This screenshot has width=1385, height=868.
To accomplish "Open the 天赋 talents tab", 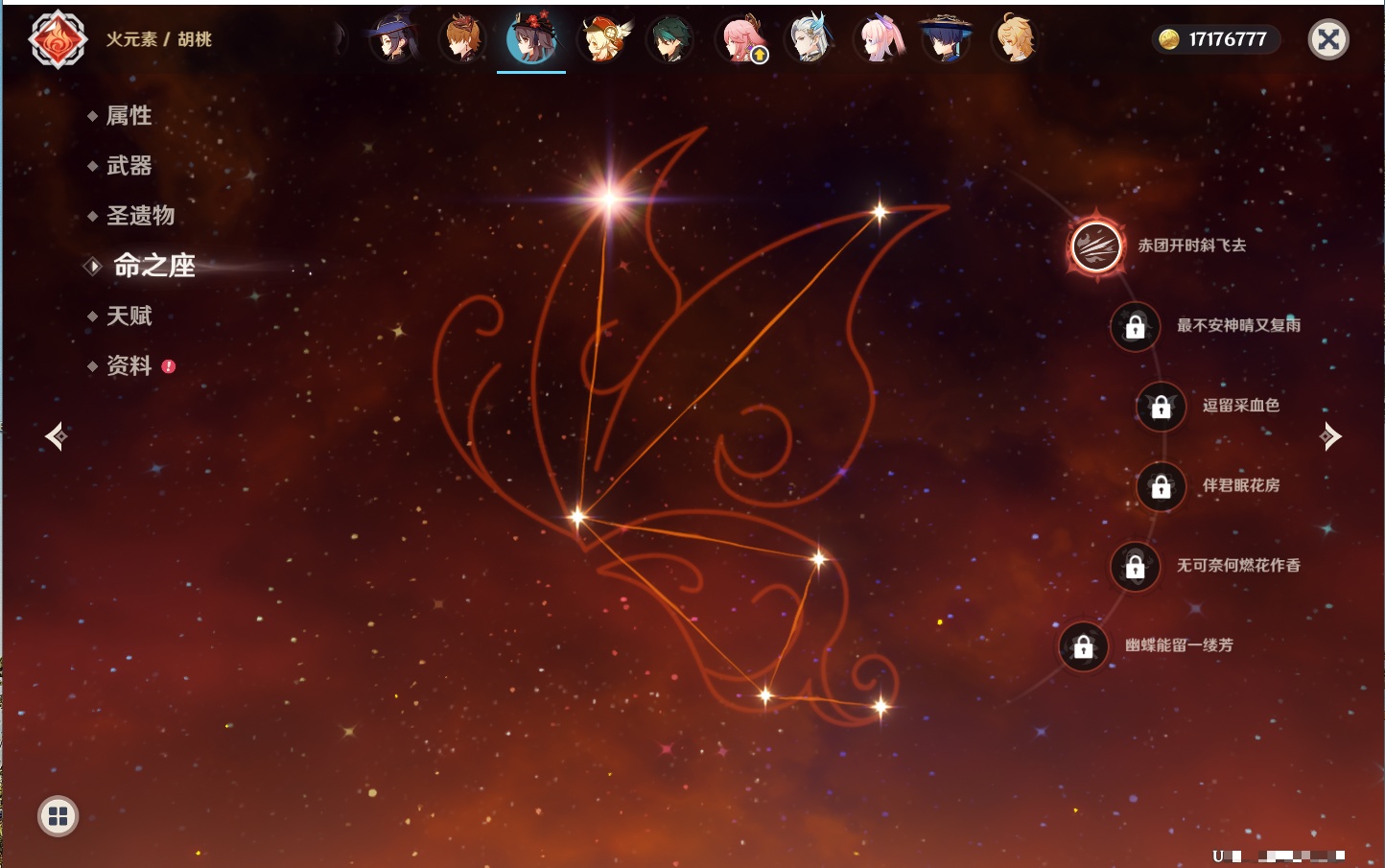I will (x=129, y=316).
